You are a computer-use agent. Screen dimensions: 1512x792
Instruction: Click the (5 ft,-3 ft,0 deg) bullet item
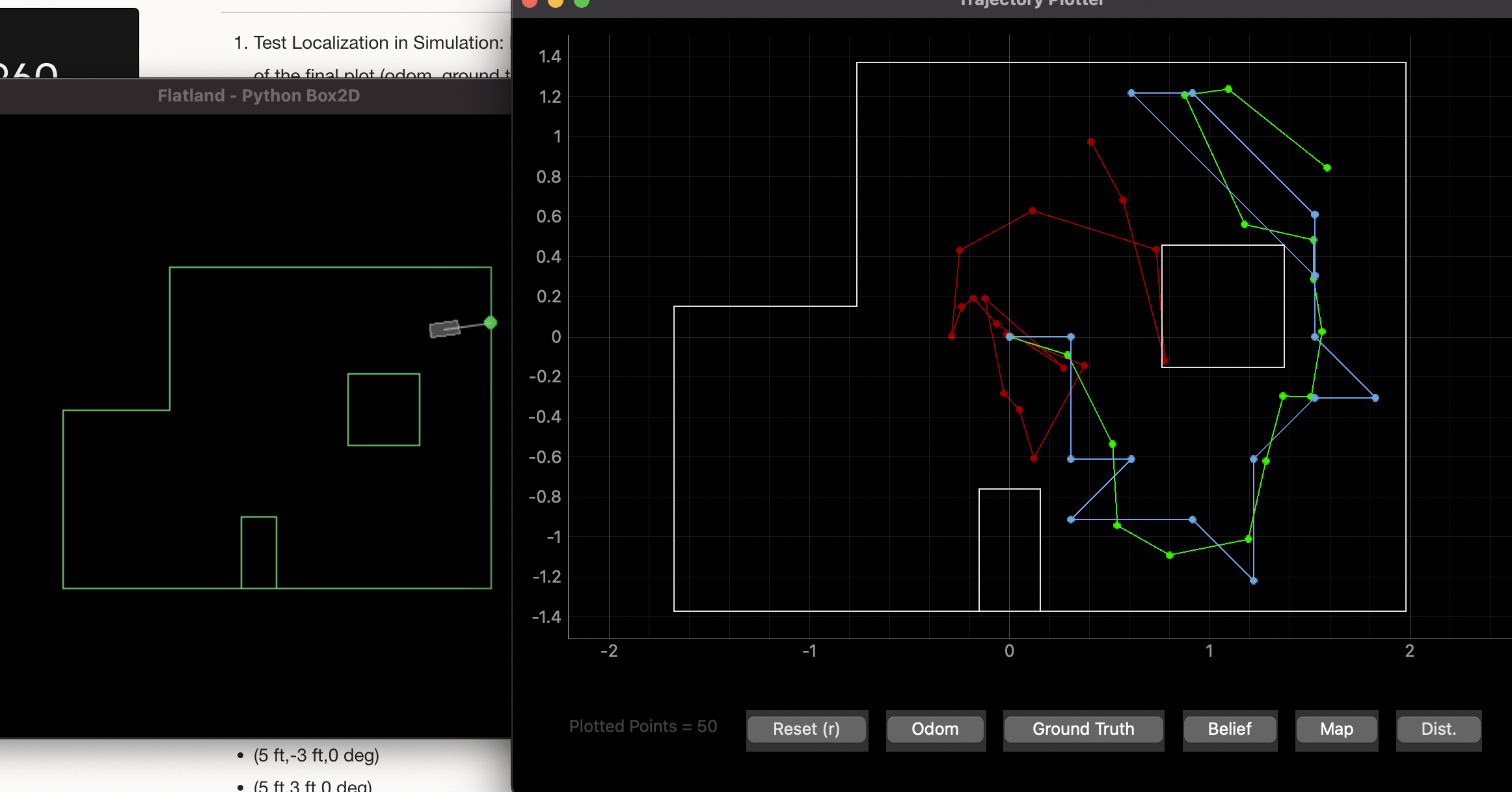click(x=316, y=756)
